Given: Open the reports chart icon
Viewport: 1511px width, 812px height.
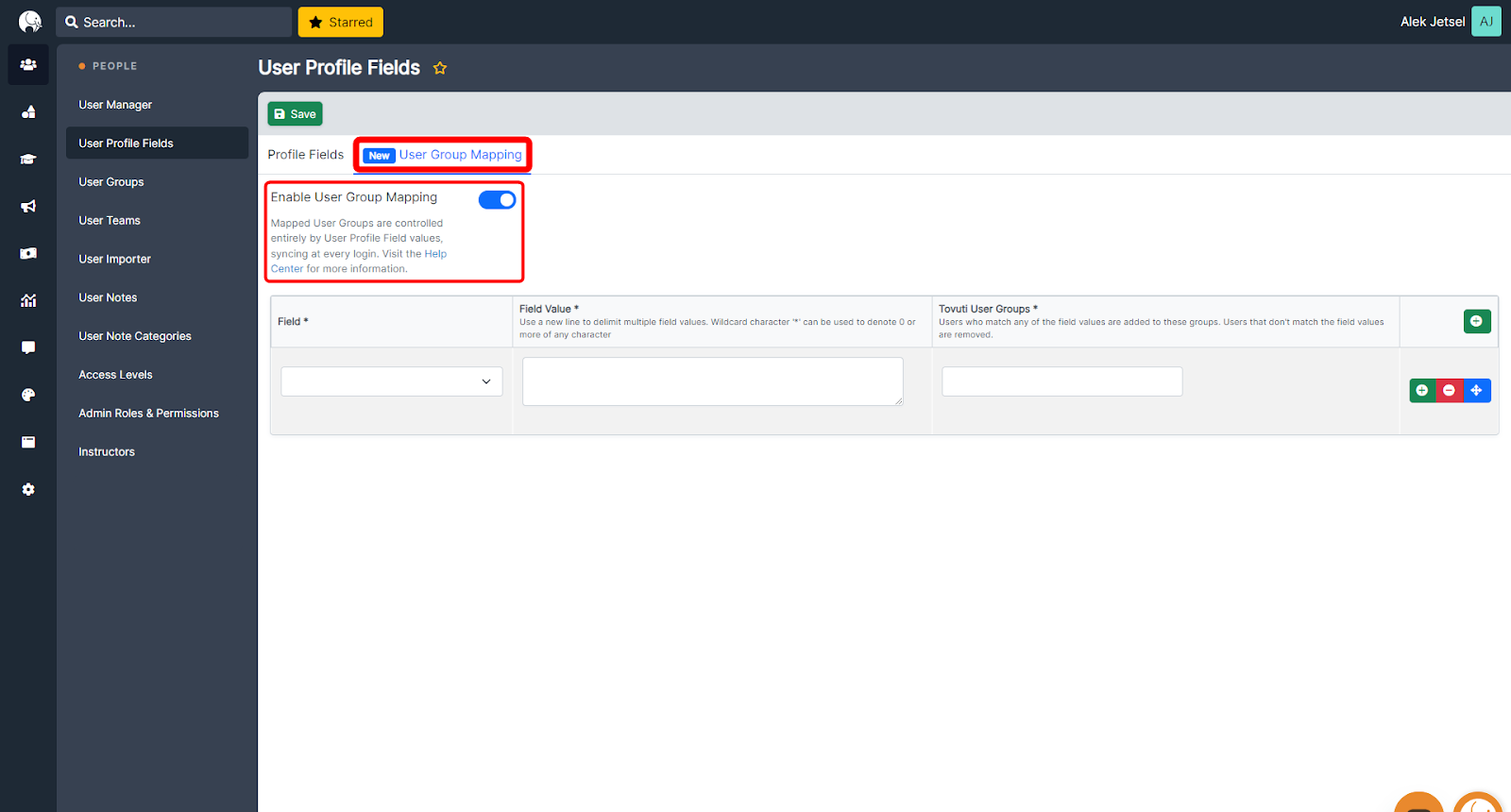Looking at the screenshot, I should pyautogui.click(x=28, y=300).
